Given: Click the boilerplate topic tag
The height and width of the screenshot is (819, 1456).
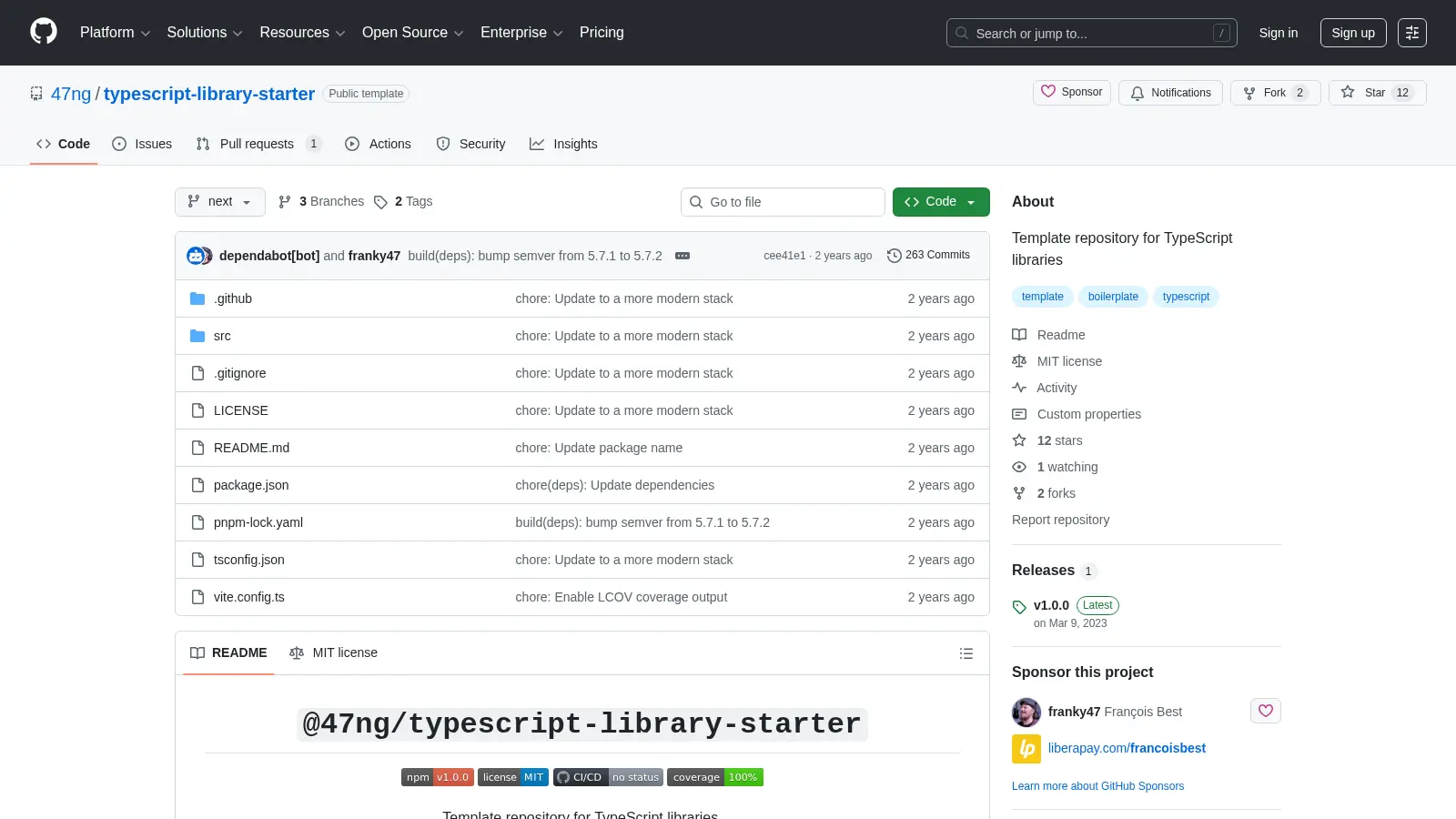Looking at the screenshot, I should 1113,297.
